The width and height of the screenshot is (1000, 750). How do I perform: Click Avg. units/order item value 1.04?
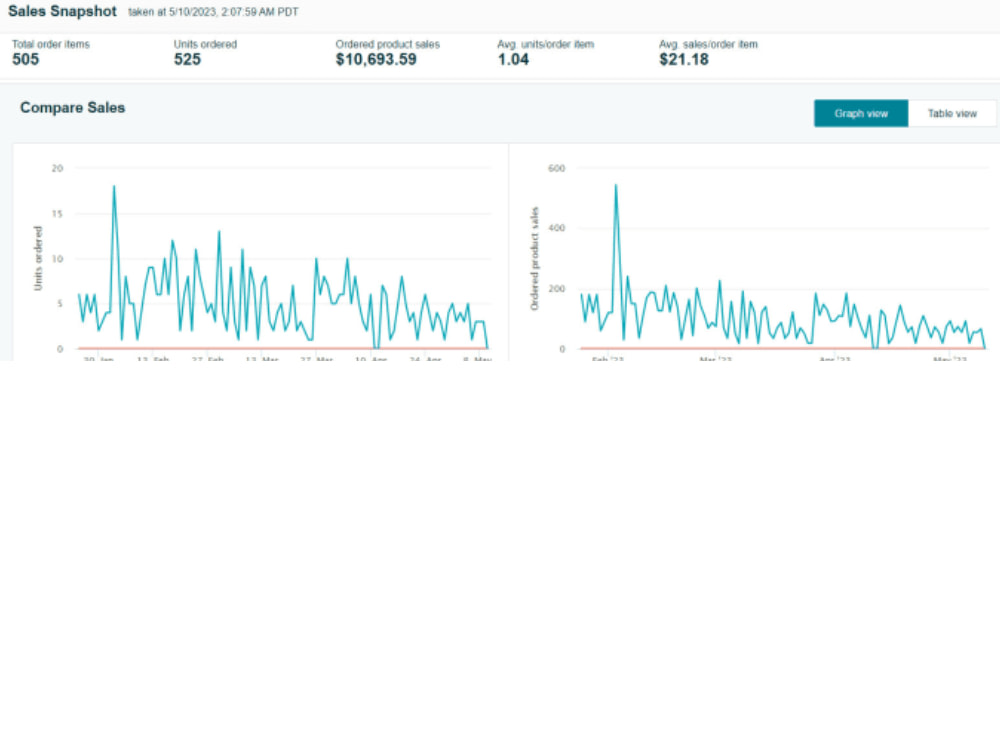click(x=513, y=59)
